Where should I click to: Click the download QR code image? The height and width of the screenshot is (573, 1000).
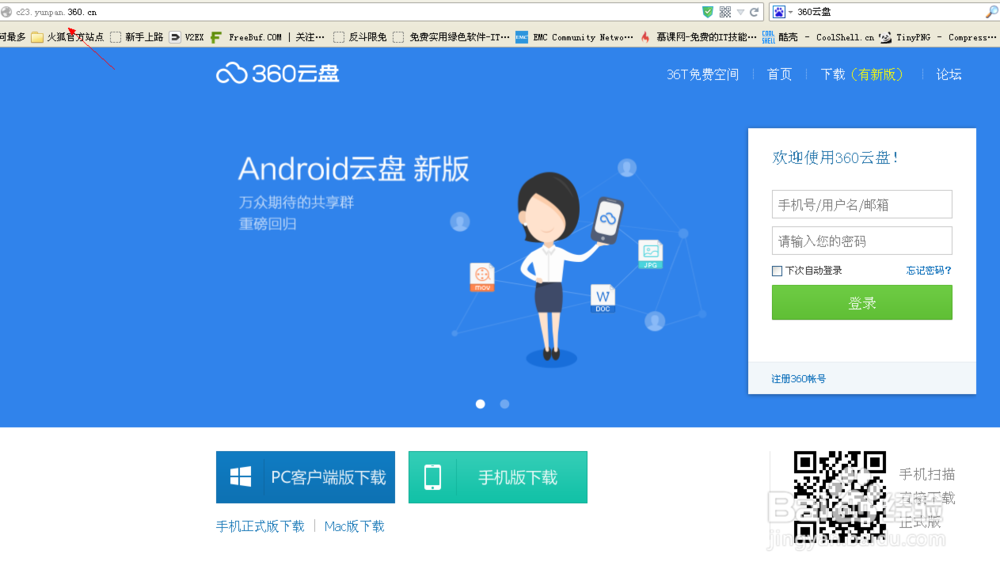840,497
